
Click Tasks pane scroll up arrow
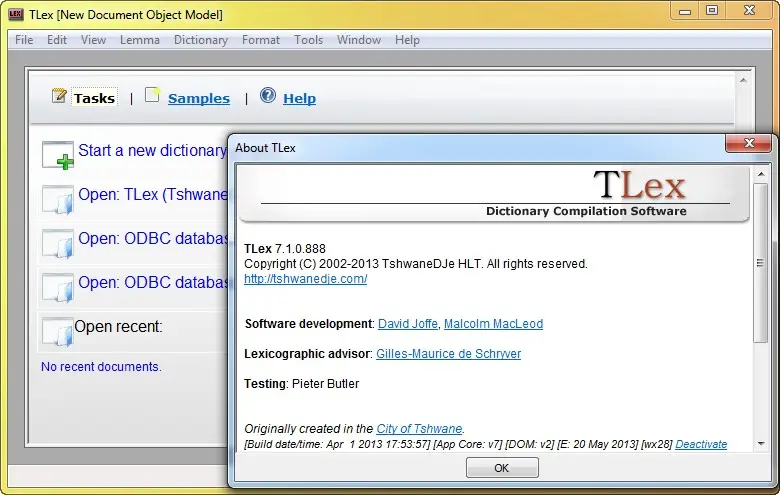pos(743,80)
